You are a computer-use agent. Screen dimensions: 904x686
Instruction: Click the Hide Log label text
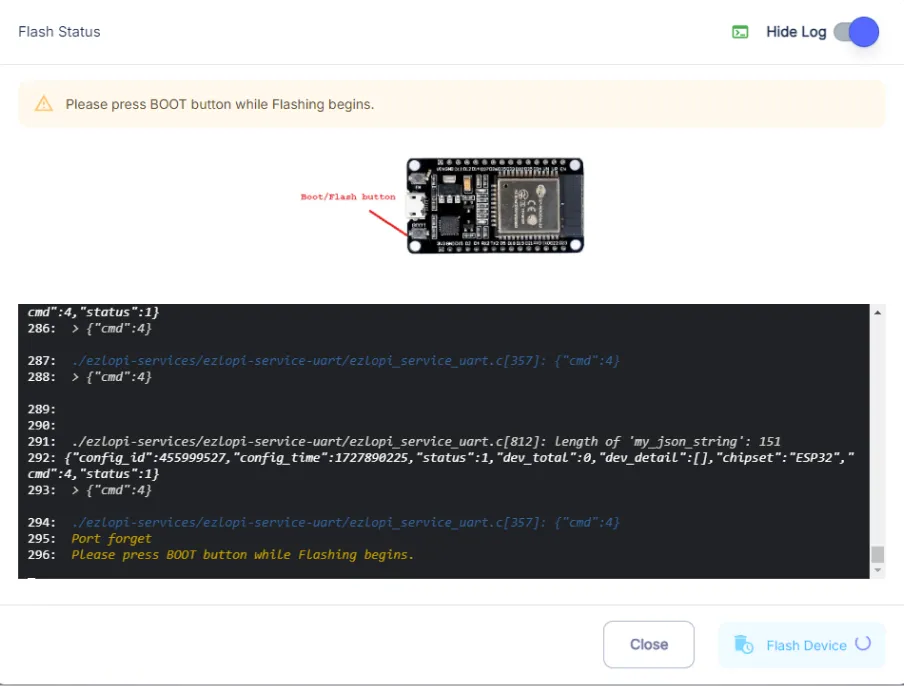[796, 32]
